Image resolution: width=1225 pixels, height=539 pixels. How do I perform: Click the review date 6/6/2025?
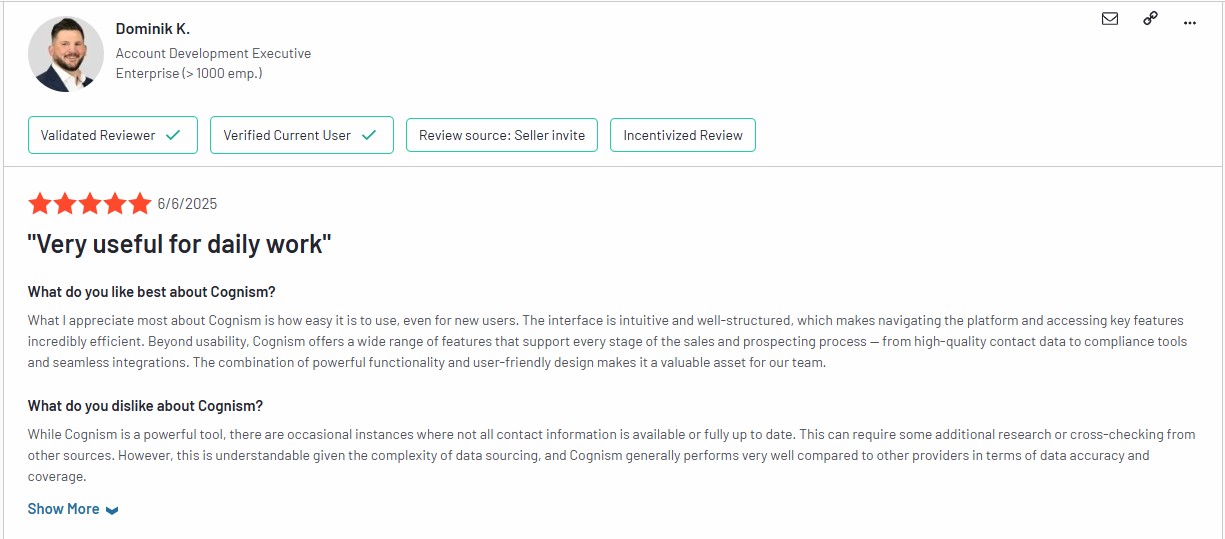coord(187,204)
